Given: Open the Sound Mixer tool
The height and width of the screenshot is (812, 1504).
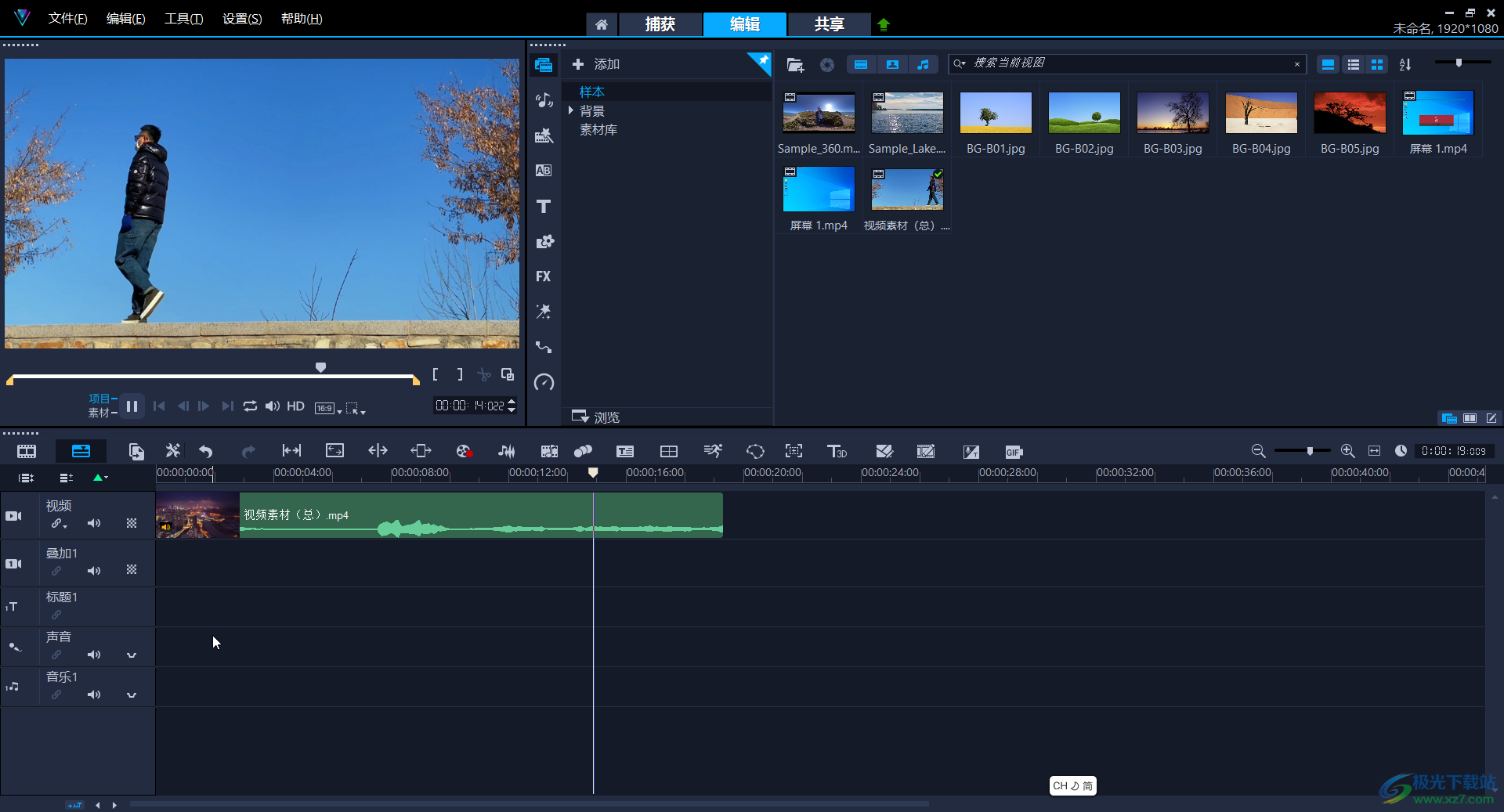Looking at the screenshot, I should click(x=507, y=451).
